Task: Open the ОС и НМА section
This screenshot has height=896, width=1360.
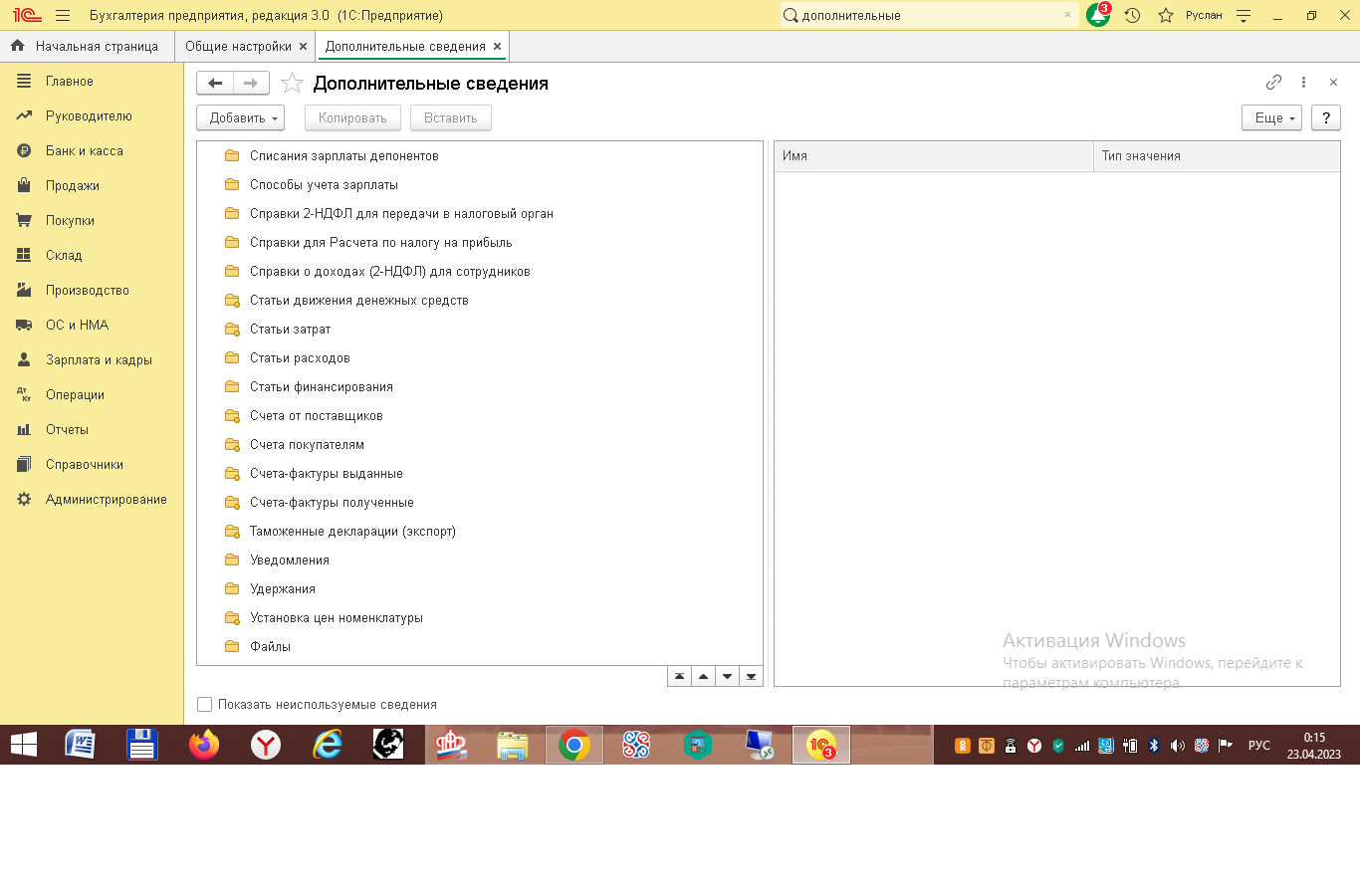Action: click(x=78, y=325)
